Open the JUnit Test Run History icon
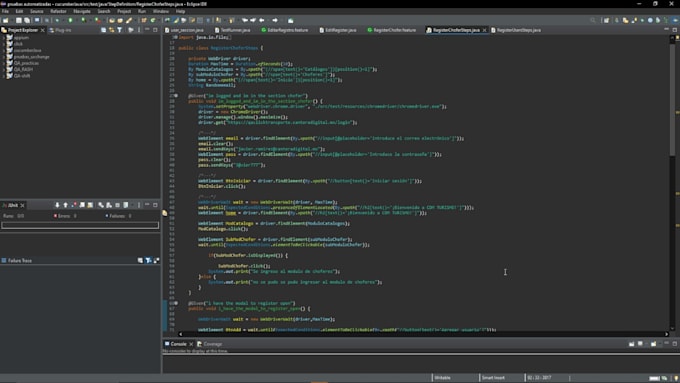The image size is (680, 383). tap(125, 205)
